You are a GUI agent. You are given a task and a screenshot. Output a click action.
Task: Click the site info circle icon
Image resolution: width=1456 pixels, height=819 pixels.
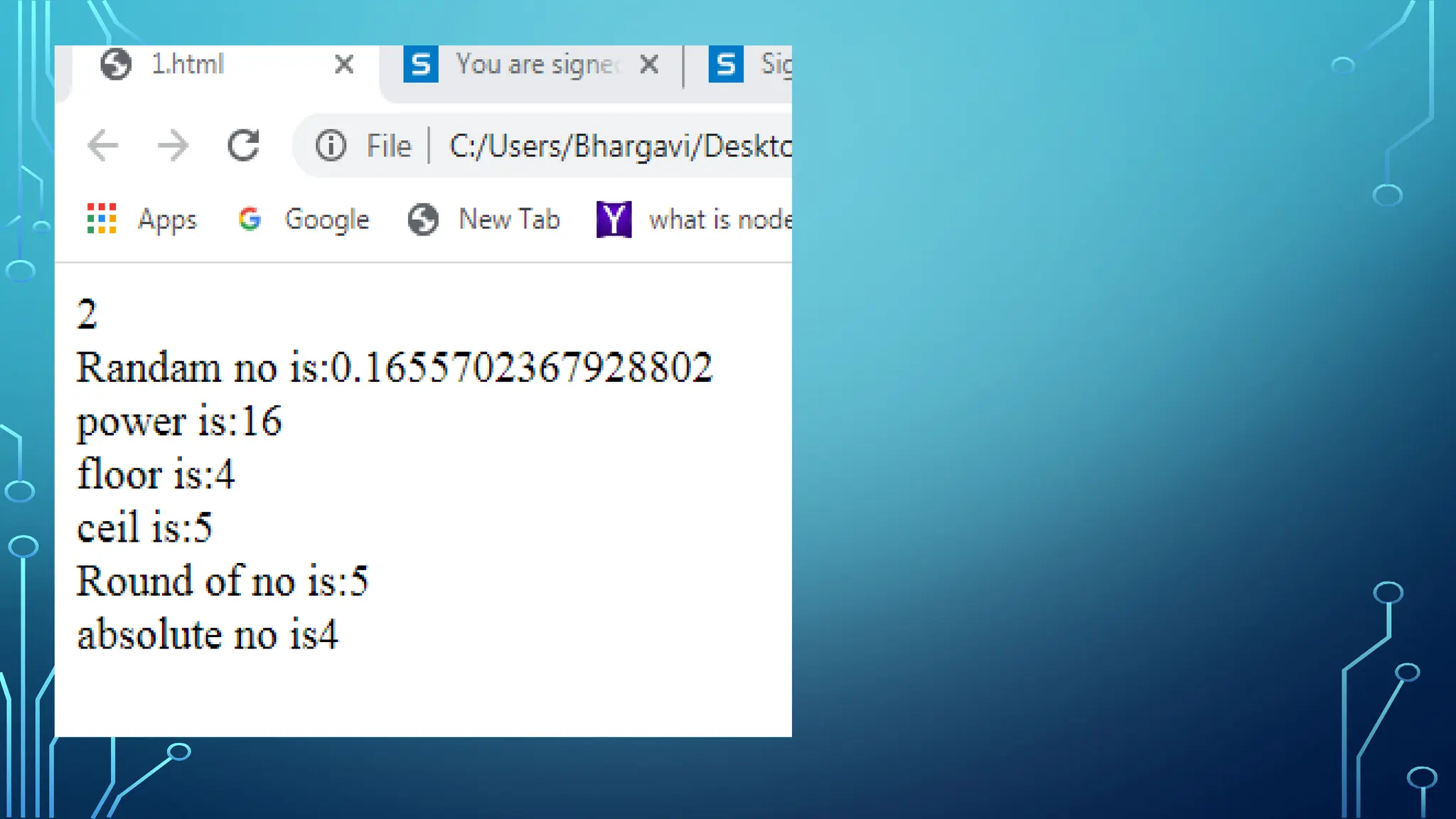coord(331,146)
